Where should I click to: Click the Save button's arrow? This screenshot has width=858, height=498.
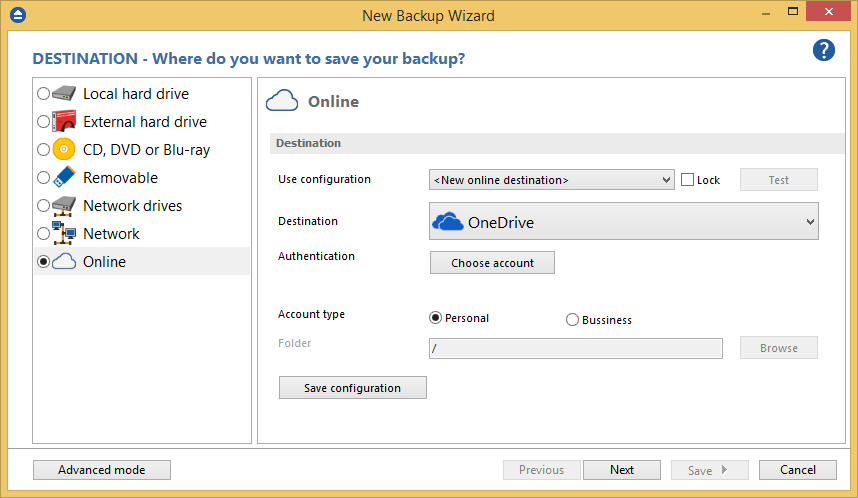pos(724,470)
